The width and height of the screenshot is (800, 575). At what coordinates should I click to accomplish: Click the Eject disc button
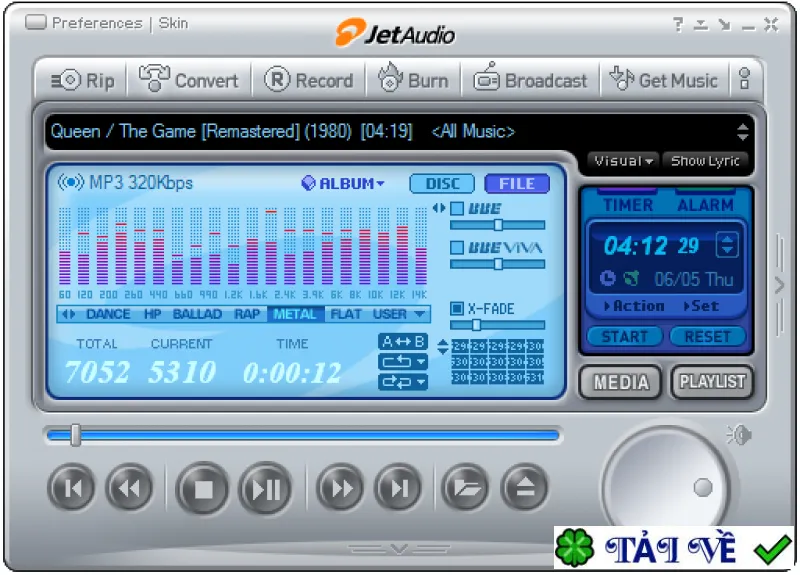(524, 487)
